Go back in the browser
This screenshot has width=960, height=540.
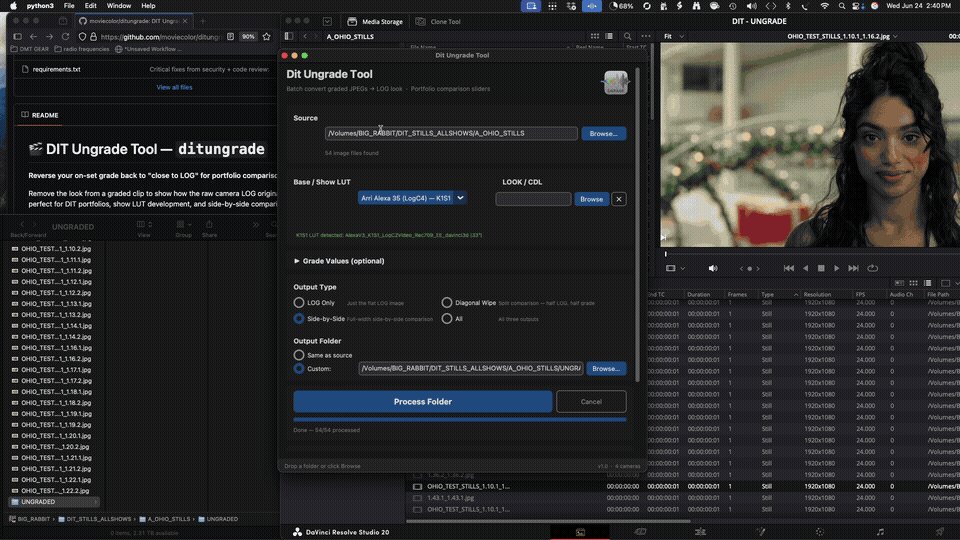pos(34,37)
